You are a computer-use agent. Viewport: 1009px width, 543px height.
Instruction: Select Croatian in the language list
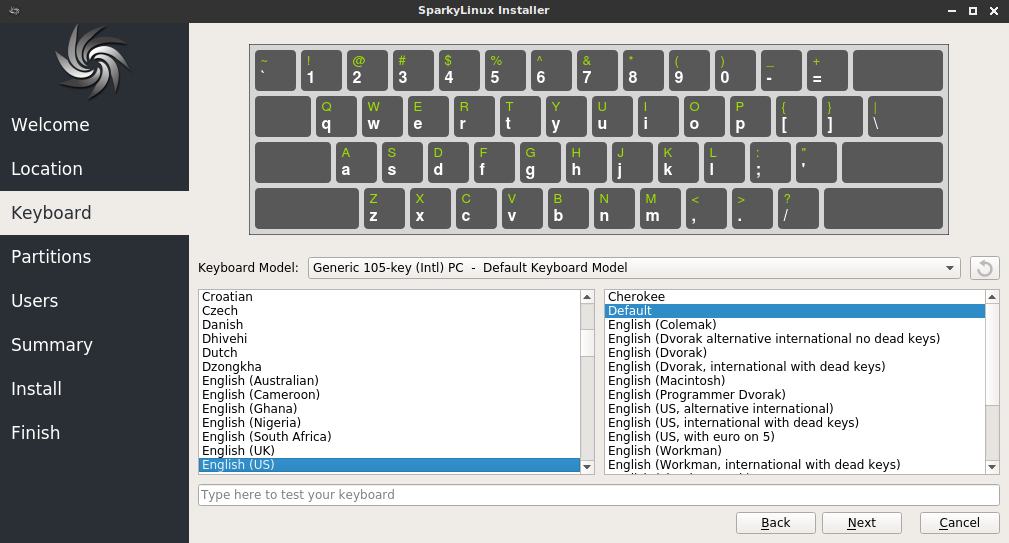[x=389, y=297]
